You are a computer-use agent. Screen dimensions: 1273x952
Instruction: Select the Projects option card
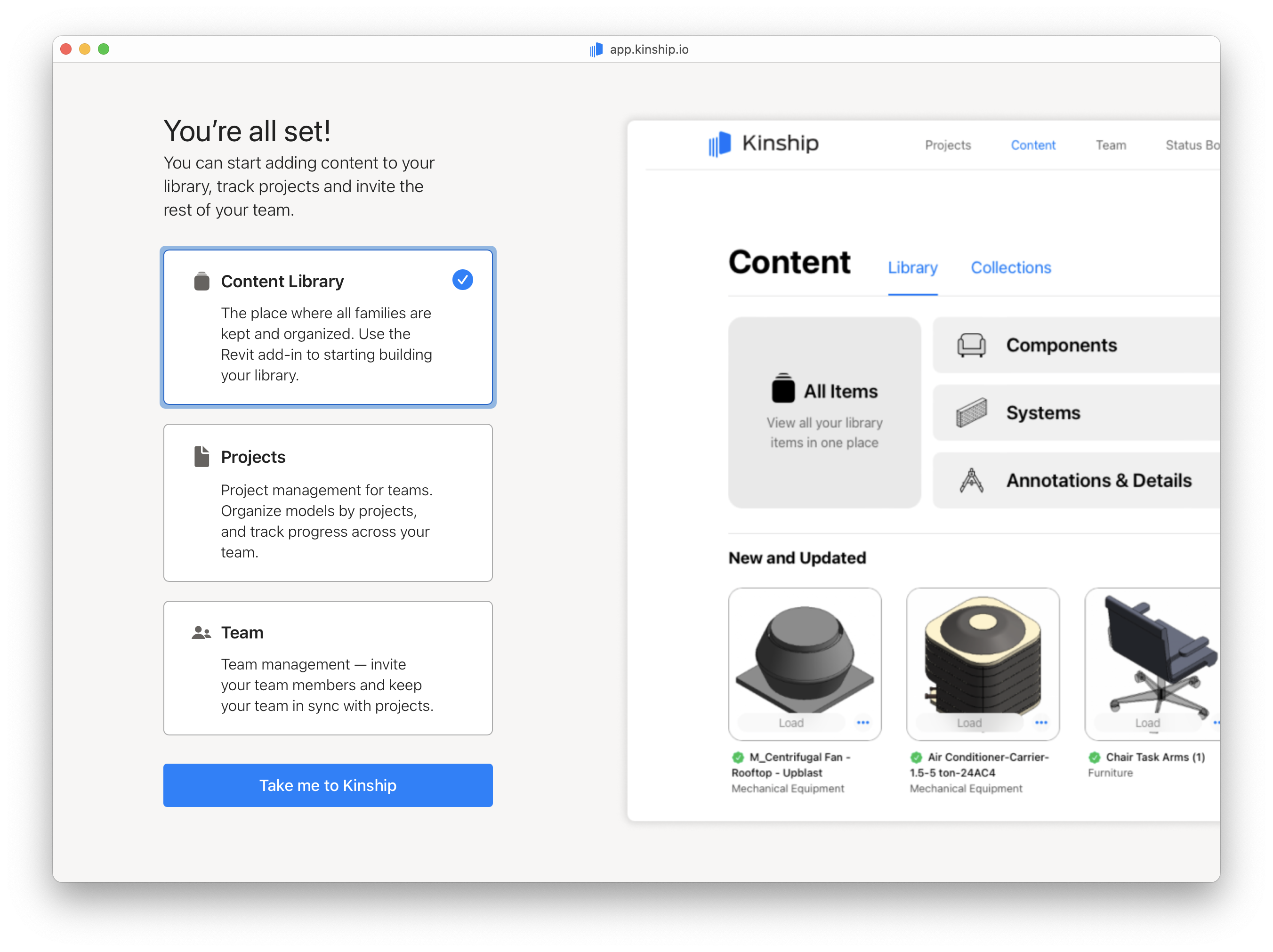click(x=328, y=502)
